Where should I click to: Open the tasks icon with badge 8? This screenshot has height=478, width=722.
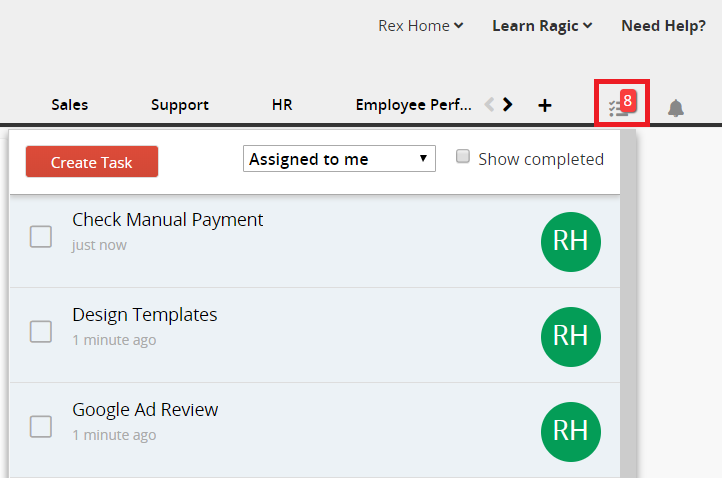pos(621,104)
